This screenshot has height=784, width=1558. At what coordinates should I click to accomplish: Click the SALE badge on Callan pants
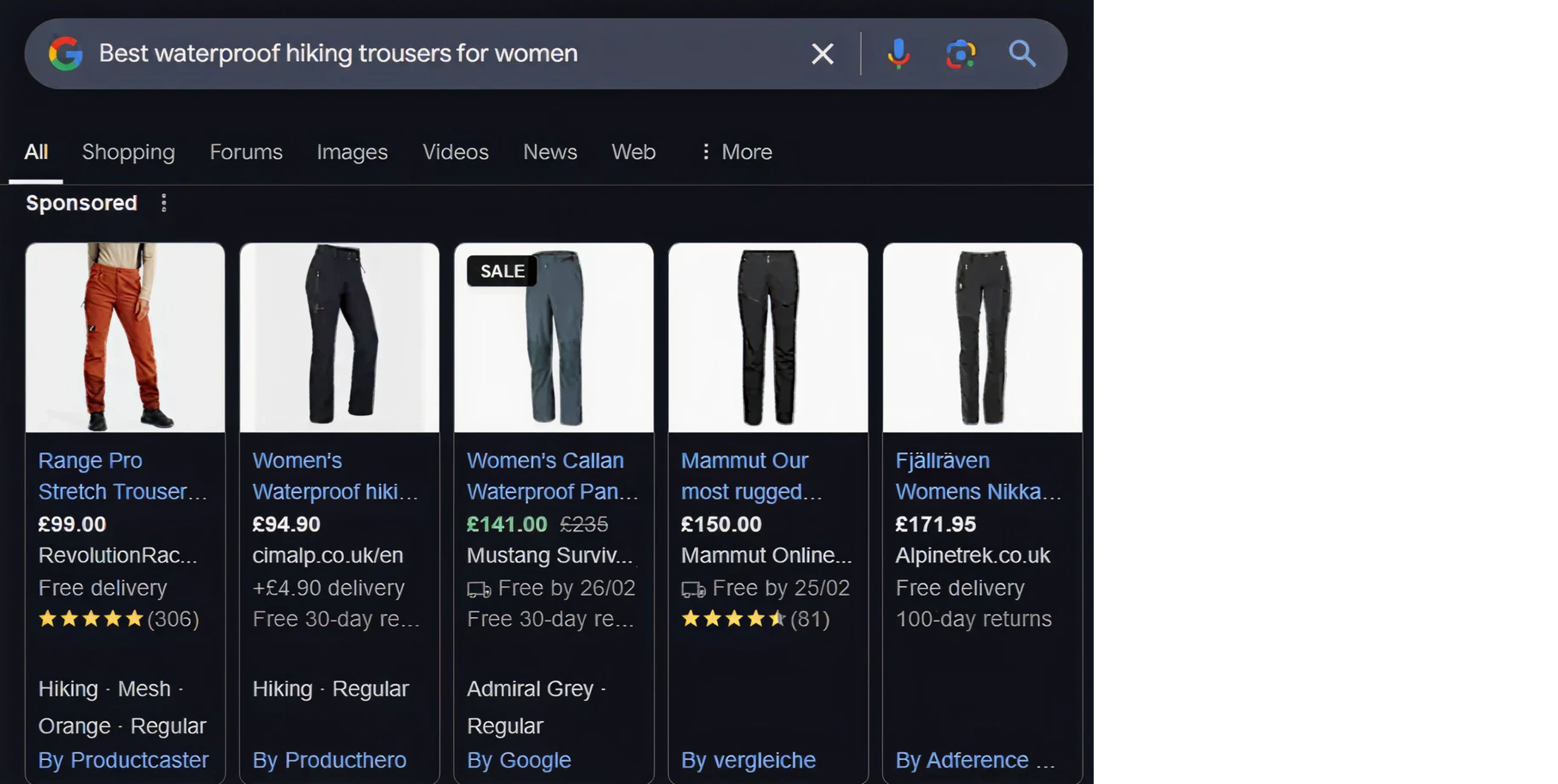coord(502,271)
